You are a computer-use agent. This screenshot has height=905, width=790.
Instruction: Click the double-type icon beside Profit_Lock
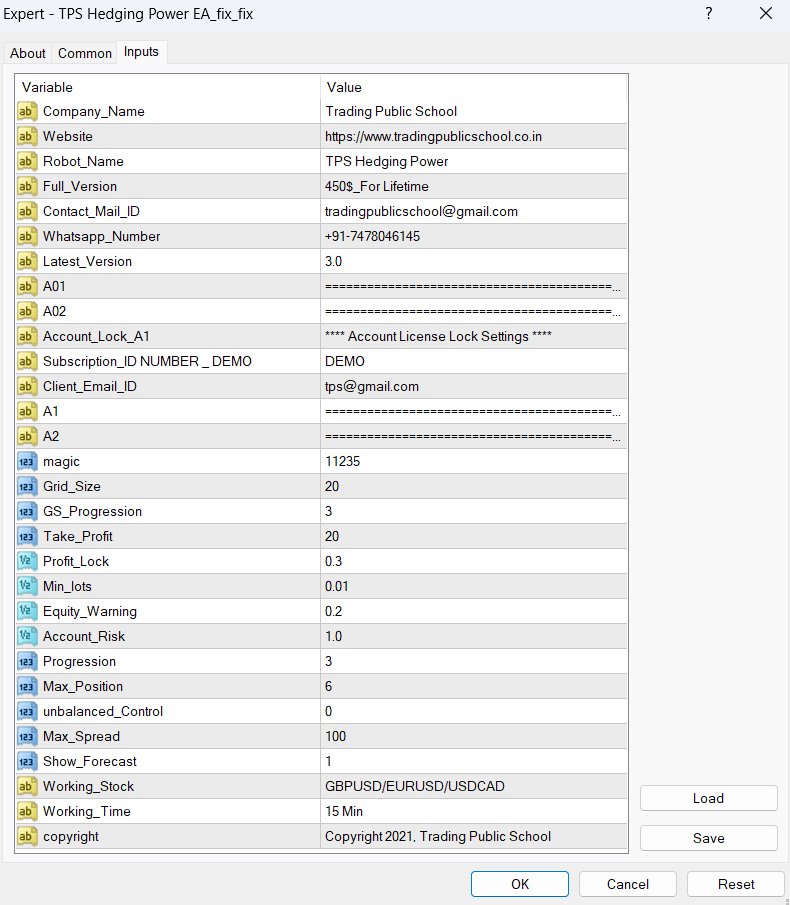(28, 561)
